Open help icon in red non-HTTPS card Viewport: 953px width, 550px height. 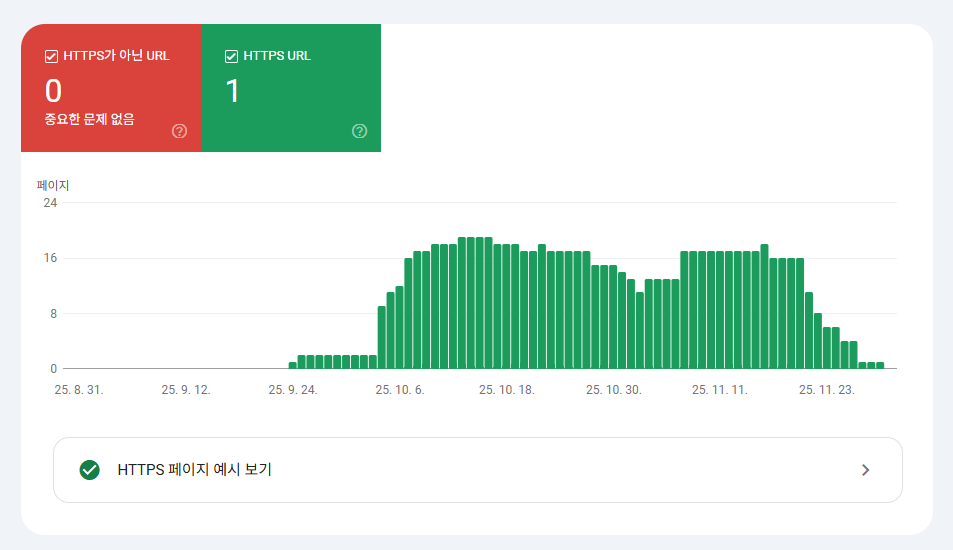(179, 131)
